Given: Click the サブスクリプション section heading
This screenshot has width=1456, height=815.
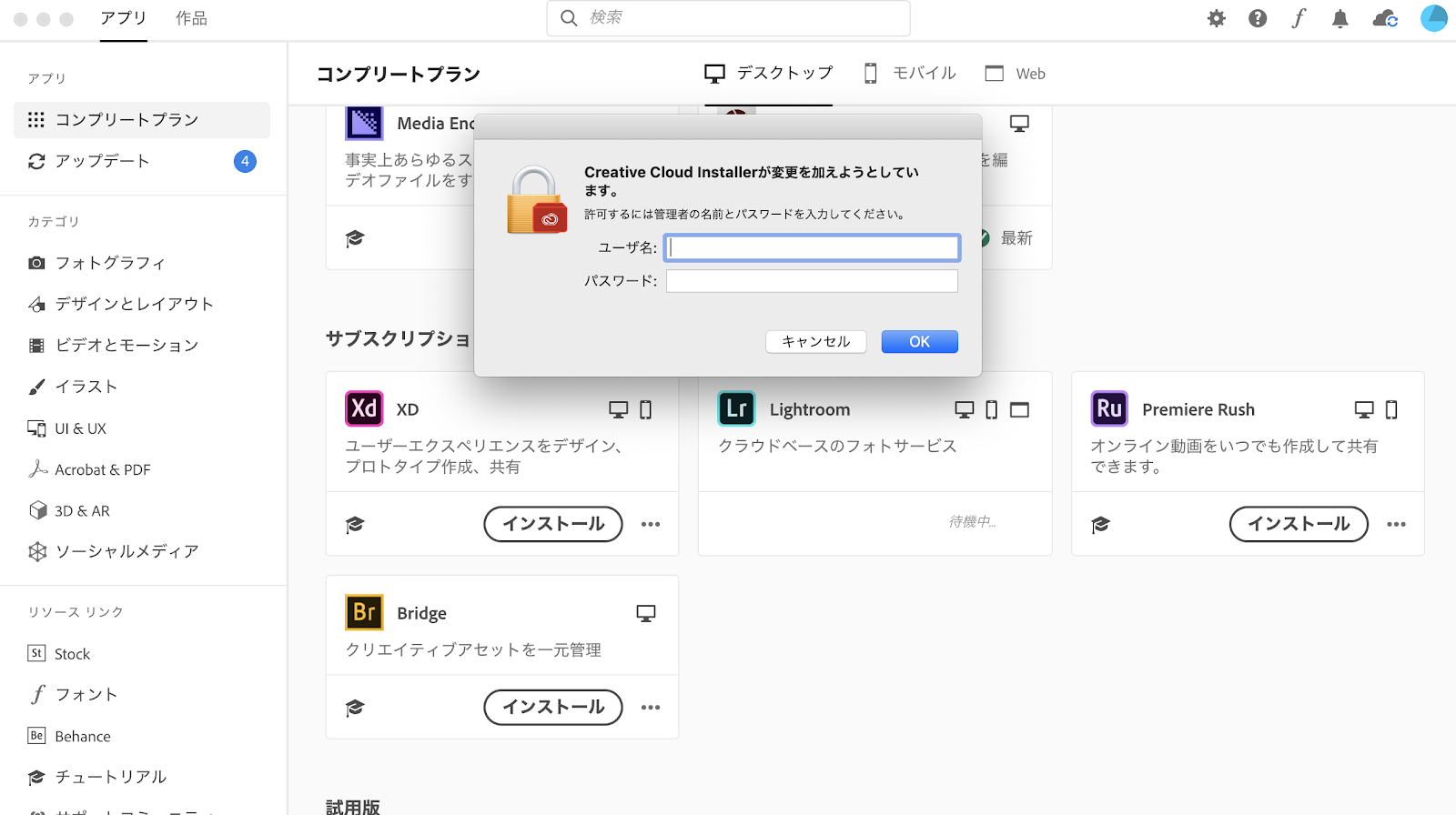Looking at the screenshot, I should pos(398,339).
